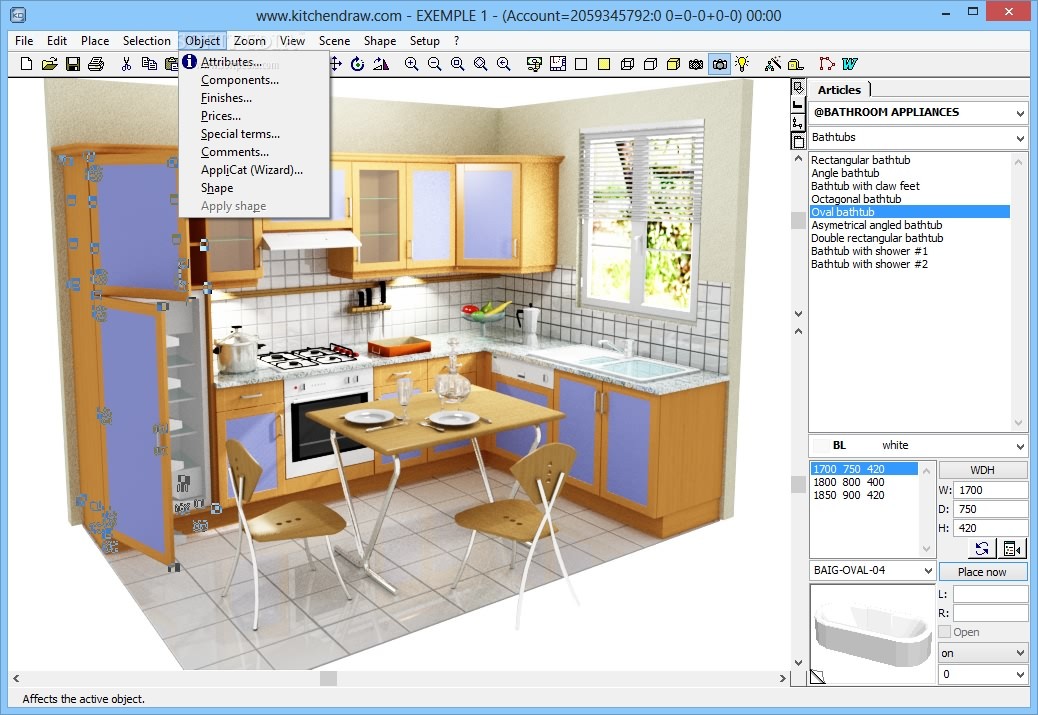Copy selection with the copy icon
Viewport: 1038px width, 715px height.
pos(149,64)
